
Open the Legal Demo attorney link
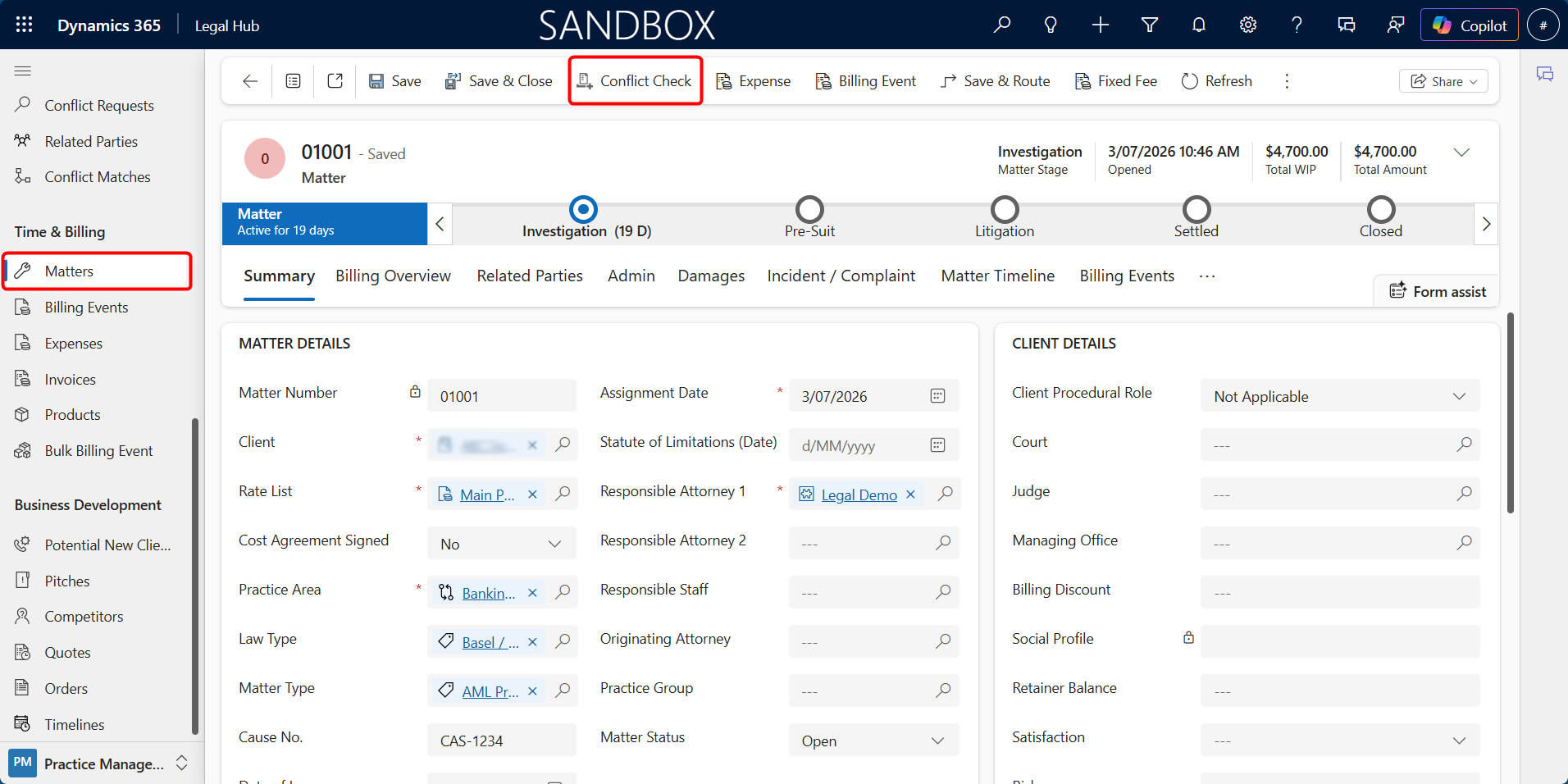pyautogui.click(x=859, y=495)
